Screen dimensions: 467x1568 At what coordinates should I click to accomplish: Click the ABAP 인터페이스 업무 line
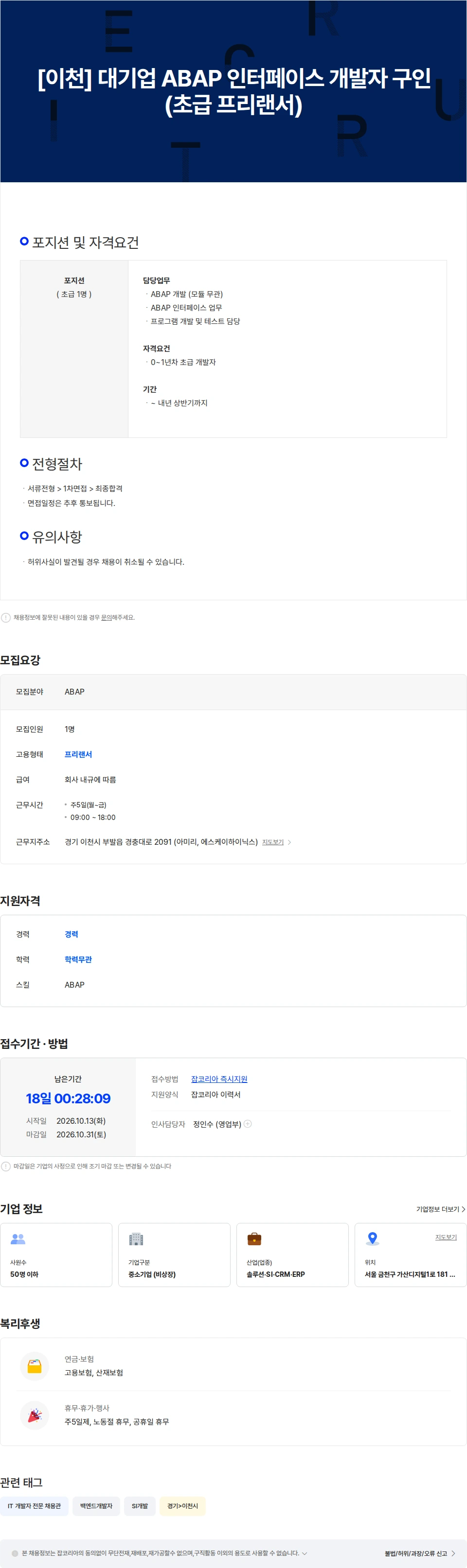tap(186, 307)
